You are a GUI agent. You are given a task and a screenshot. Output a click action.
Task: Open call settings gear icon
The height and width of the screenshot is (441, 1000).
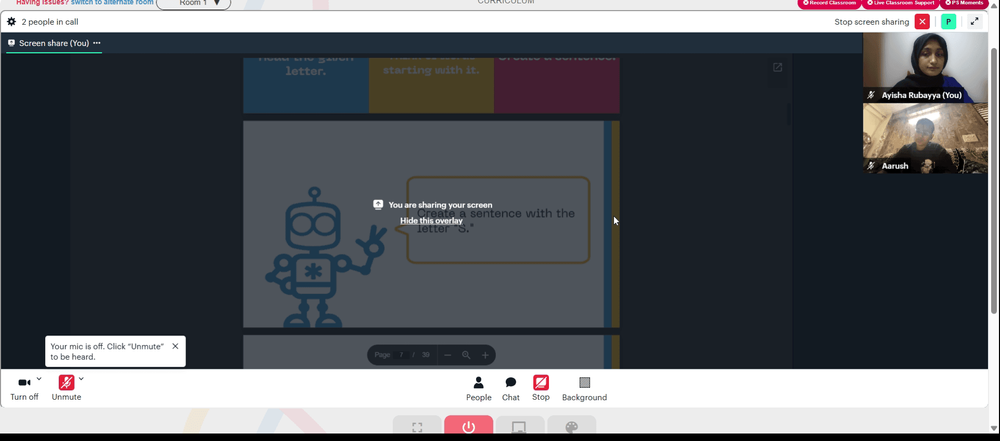pos(11,22)
